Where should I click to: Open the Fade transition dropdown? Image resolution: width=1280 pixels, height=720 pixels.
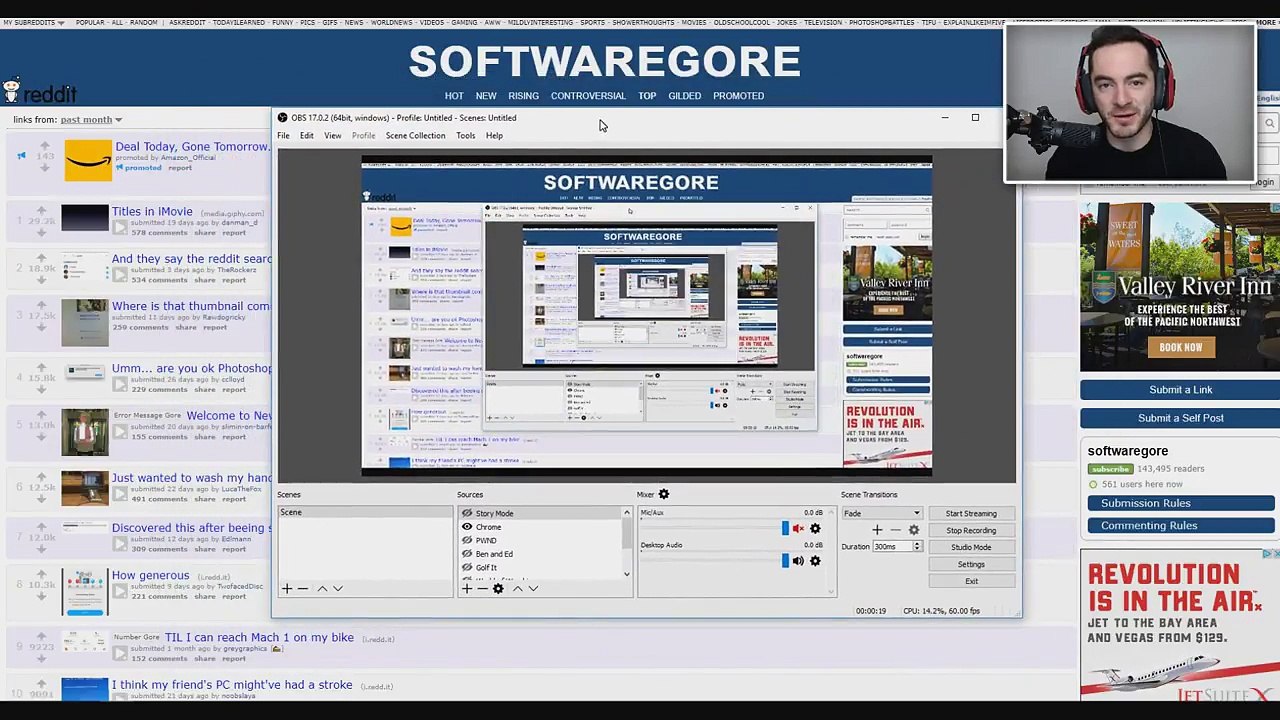point(882,513)
